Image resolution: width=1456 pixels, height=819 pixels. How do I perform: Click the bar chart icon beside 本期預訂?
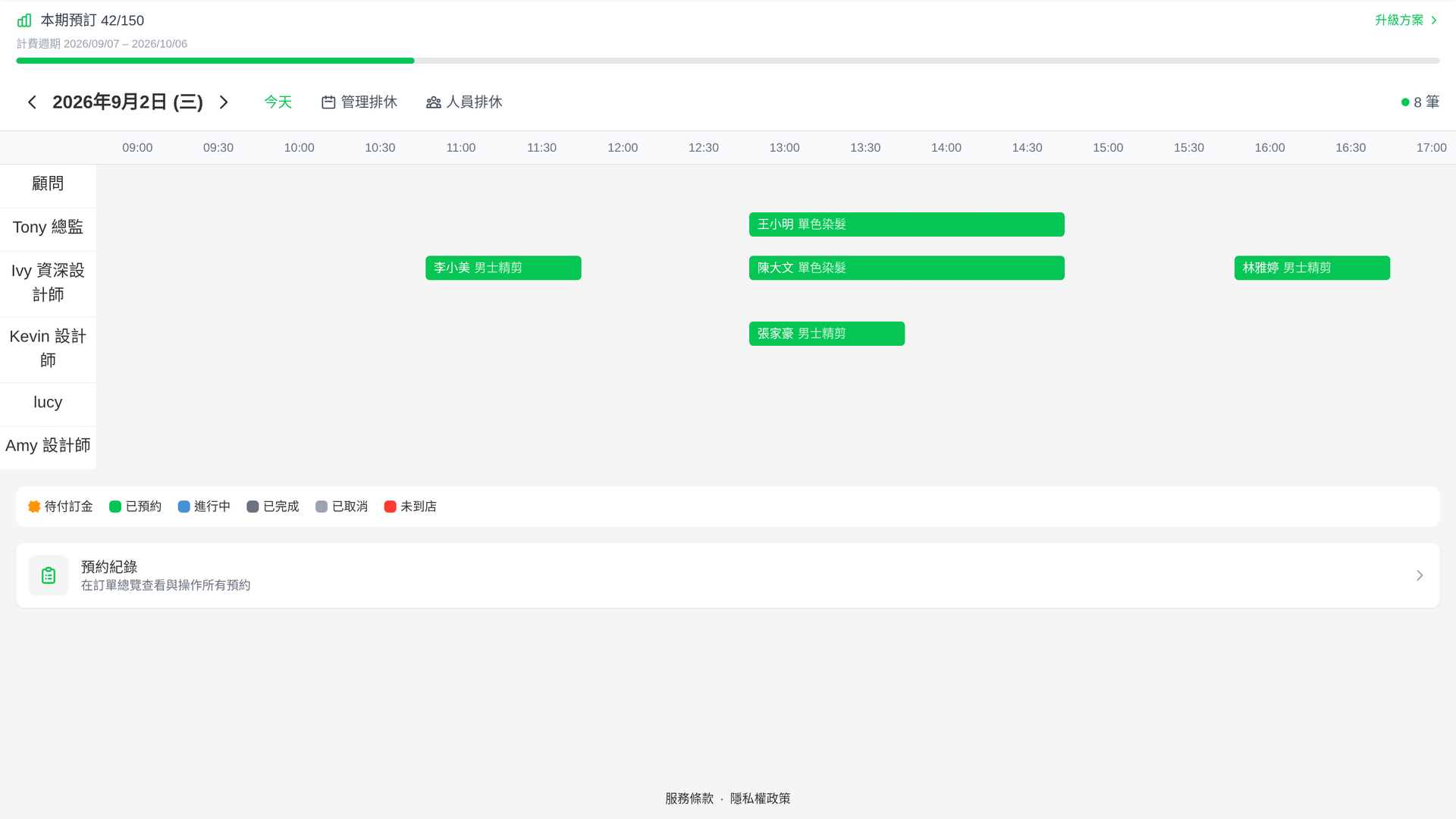click(24, 20)
